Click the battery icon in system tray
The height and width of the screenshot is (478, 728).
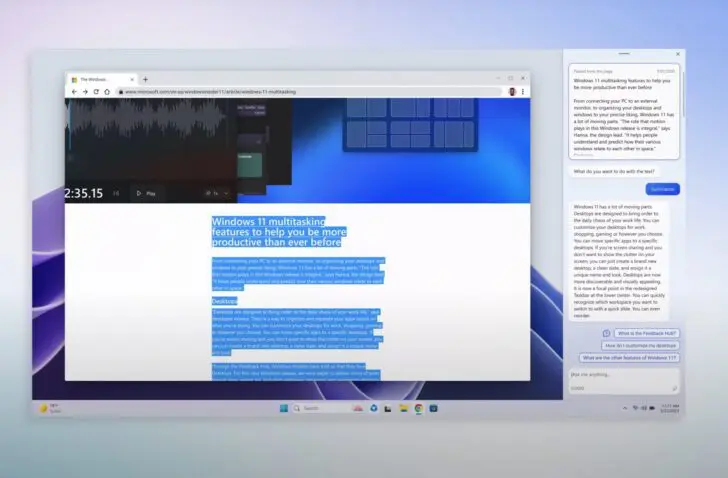tap(652, 408)
